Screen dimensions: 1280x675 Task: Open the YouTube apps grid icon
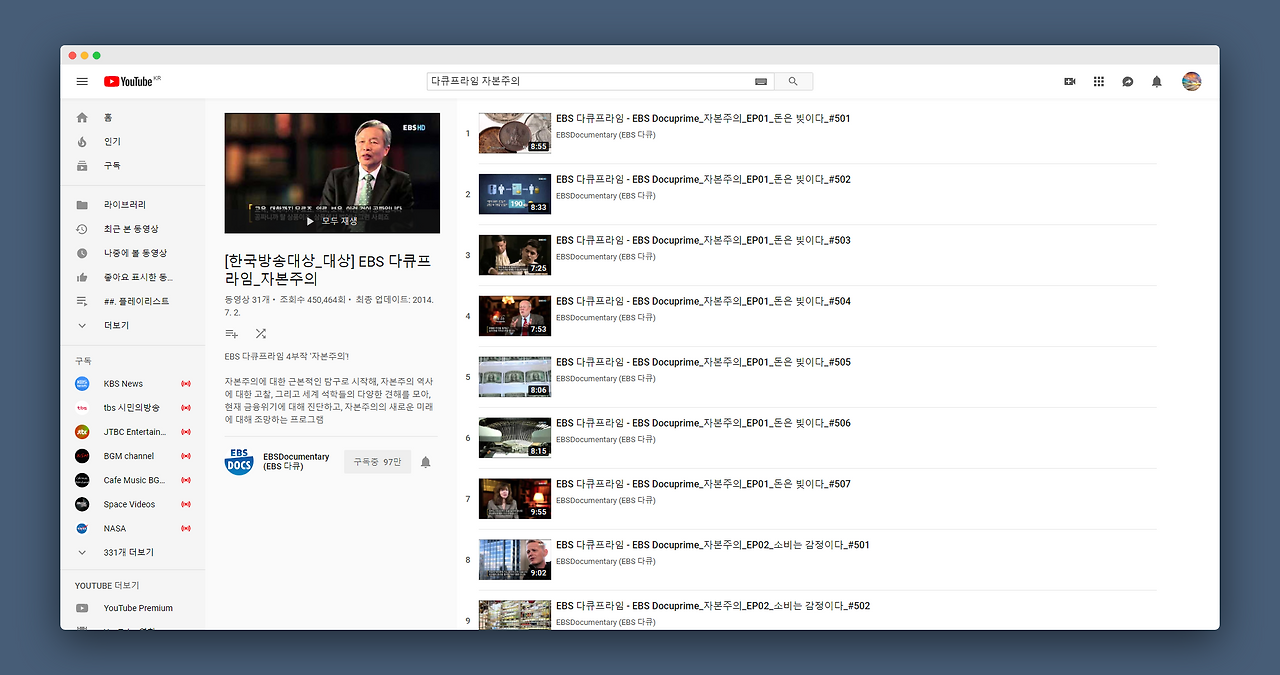click(x=1099, y=81)
